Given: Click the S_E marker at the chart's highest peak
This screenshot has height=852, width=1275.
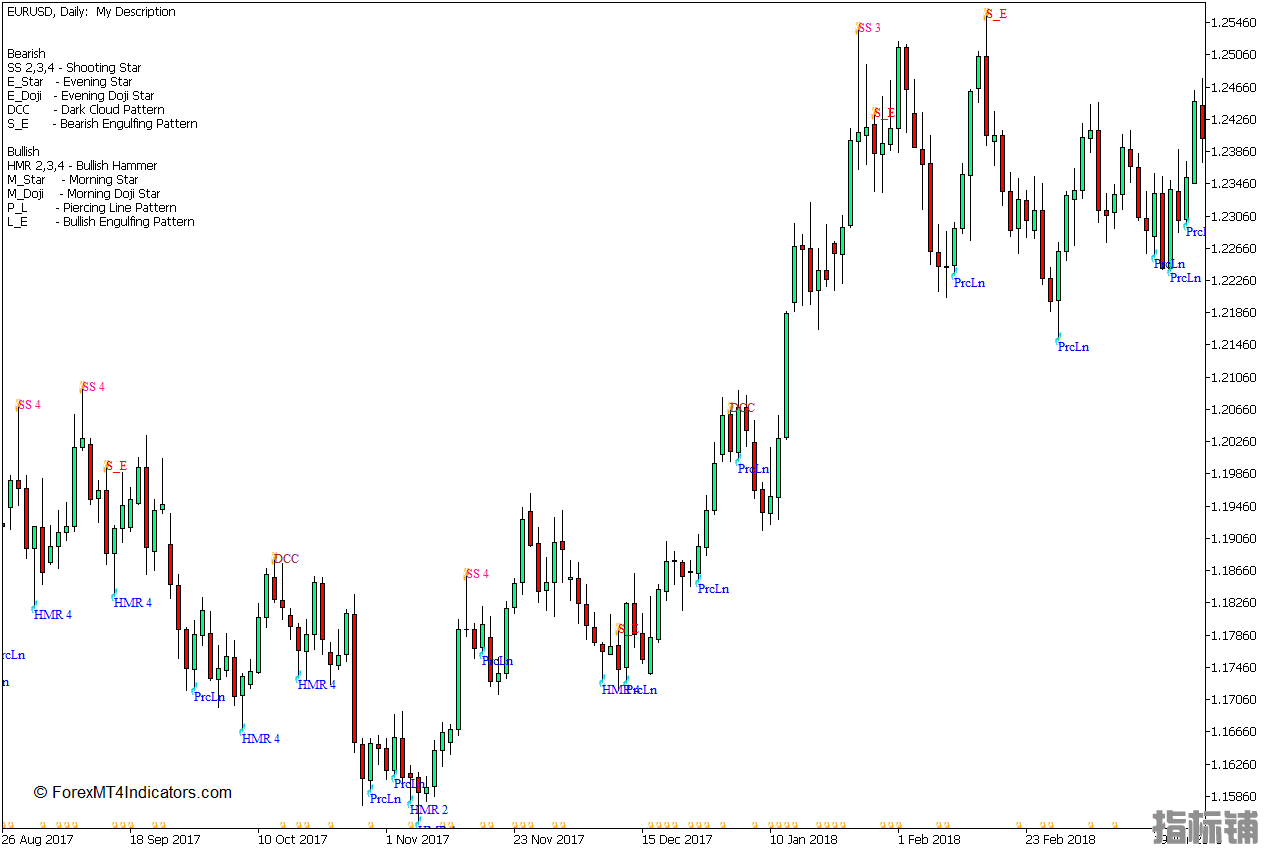Looking at the screenshot, I should click(995, 14).
